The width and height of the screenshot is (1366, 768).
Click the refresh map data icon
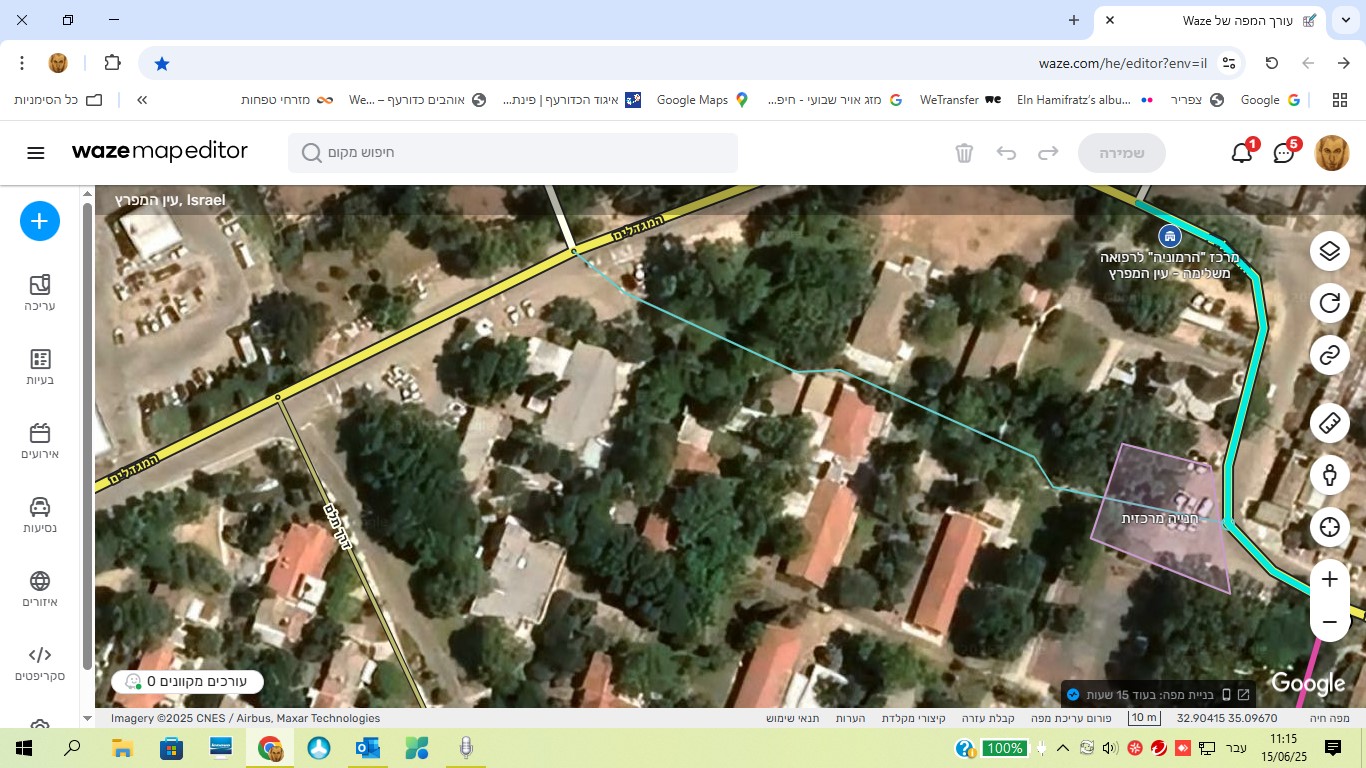click(1329, 303)
